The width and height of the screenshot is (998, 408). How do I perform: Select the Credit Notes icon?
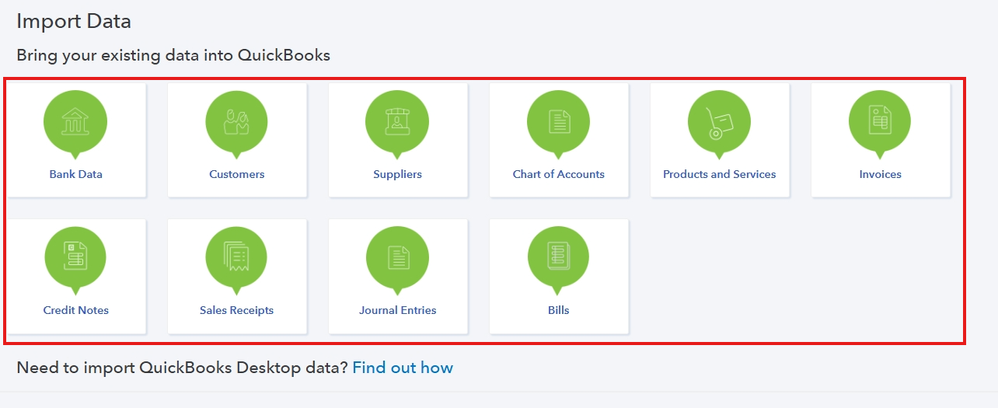[x=76, y=258]
